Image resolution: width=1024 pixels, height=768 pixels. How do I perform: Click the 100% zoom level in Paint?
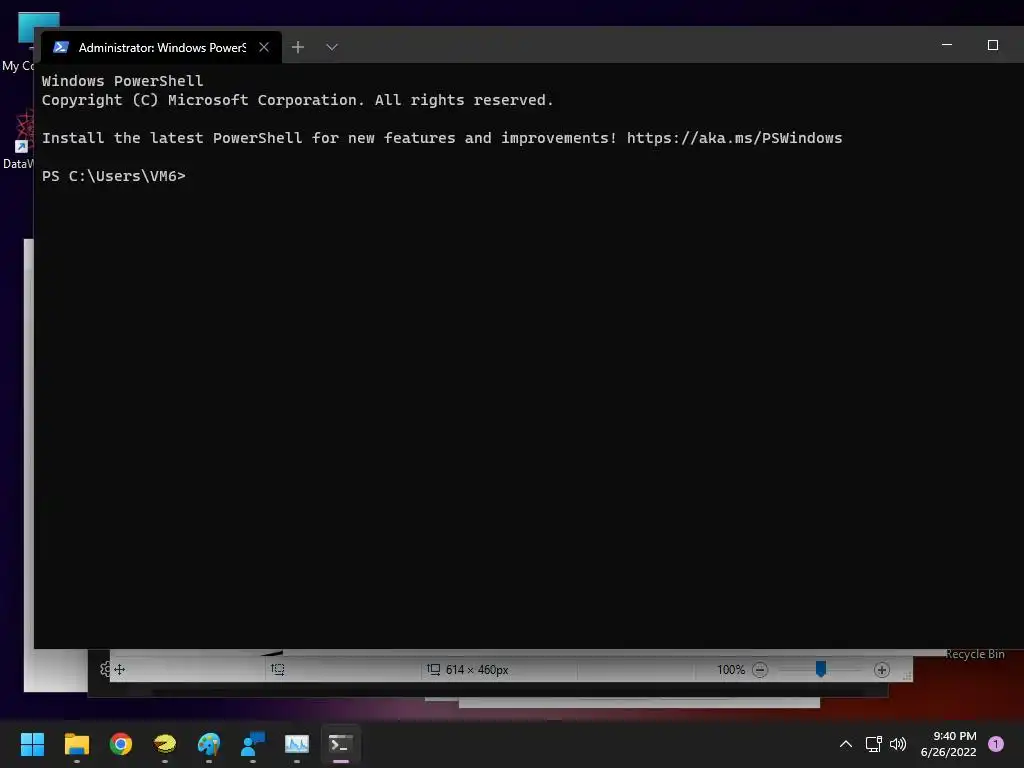(731, 669)
